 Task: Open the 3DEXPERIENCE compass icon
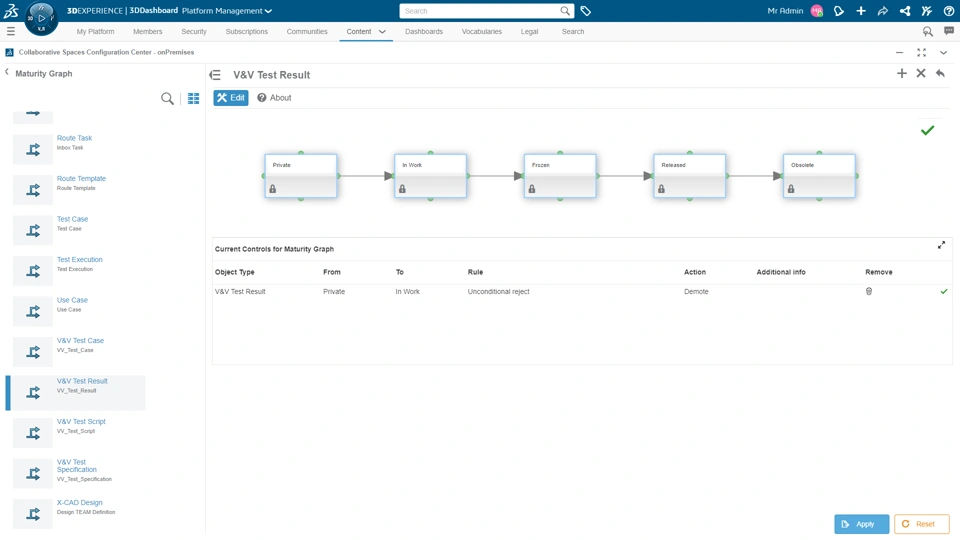(x=41, y=18)
